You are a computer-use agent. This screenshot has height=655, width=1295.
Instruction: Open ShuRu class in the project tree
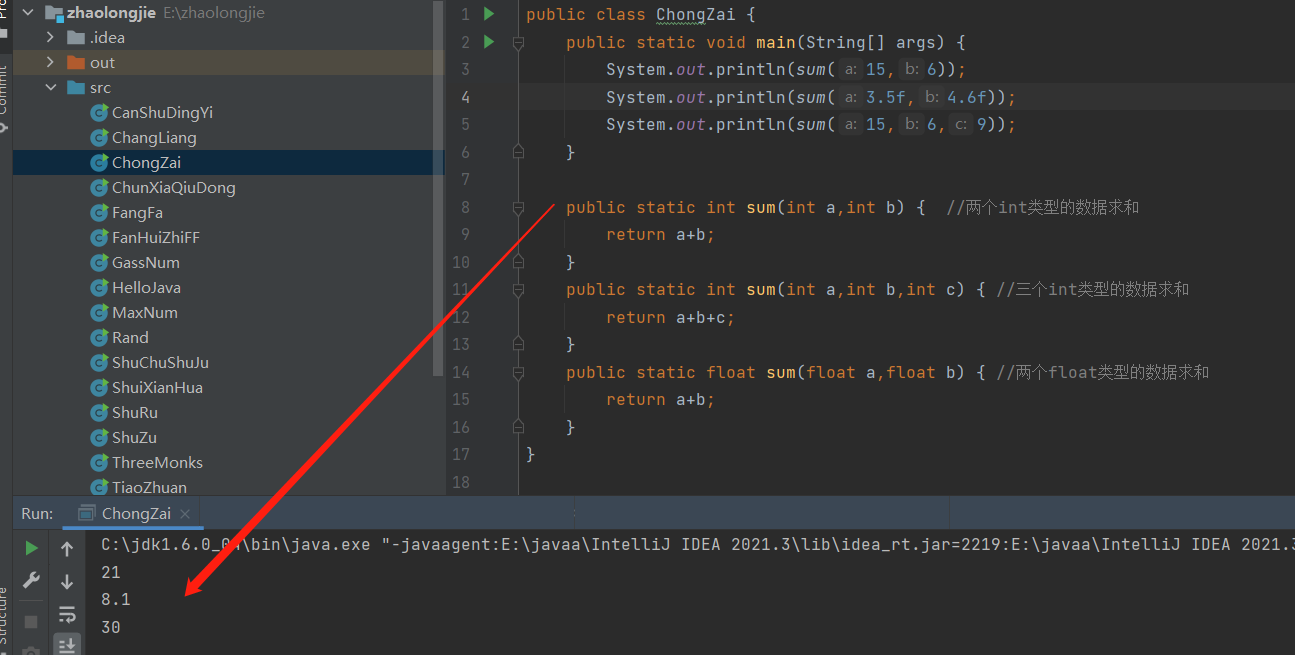click(x=135, y=413)
